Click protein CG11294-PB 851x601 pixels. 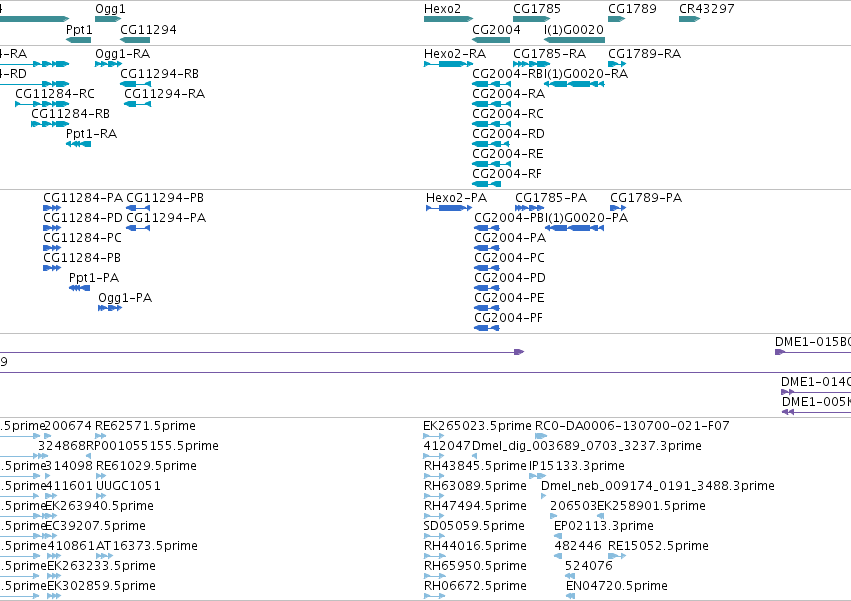[x=138, y=208]
